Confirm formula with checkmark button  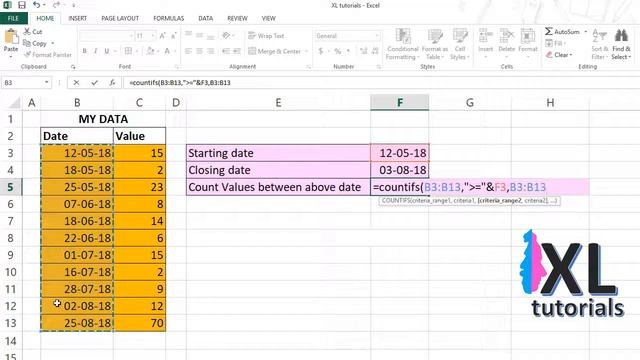(94, 82)
